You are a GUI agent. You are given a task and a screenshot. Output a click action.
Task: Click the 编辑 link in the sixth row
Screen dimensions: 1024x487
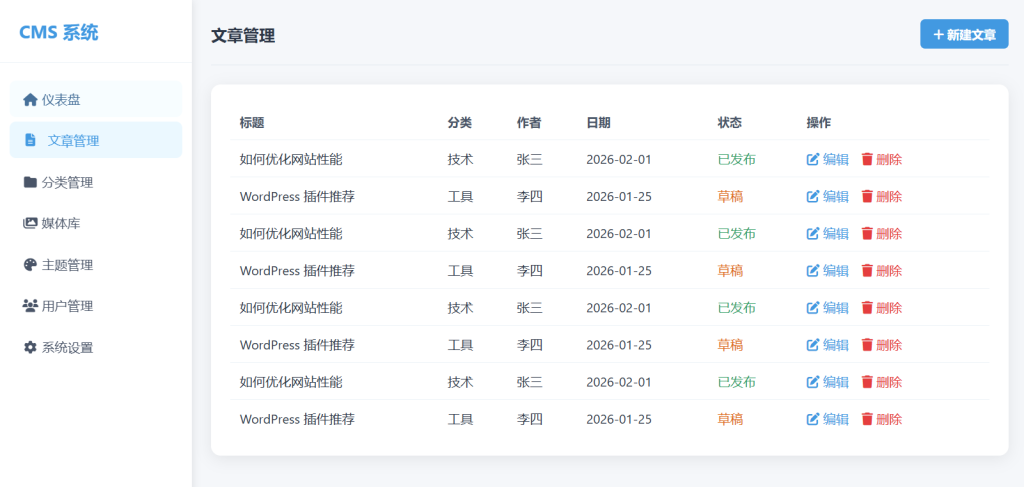pos(835,345)
